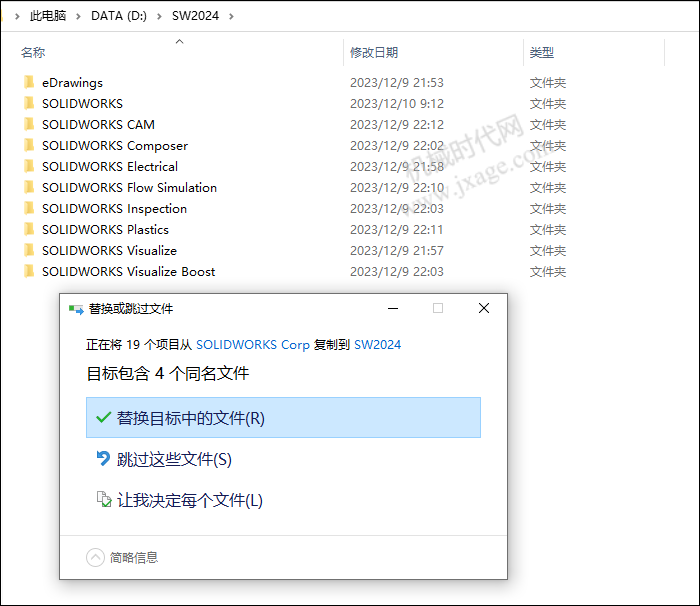700x606 pixels.
Task: Click the sort direction arrow above 名称
Action: [x=179, y=42]
